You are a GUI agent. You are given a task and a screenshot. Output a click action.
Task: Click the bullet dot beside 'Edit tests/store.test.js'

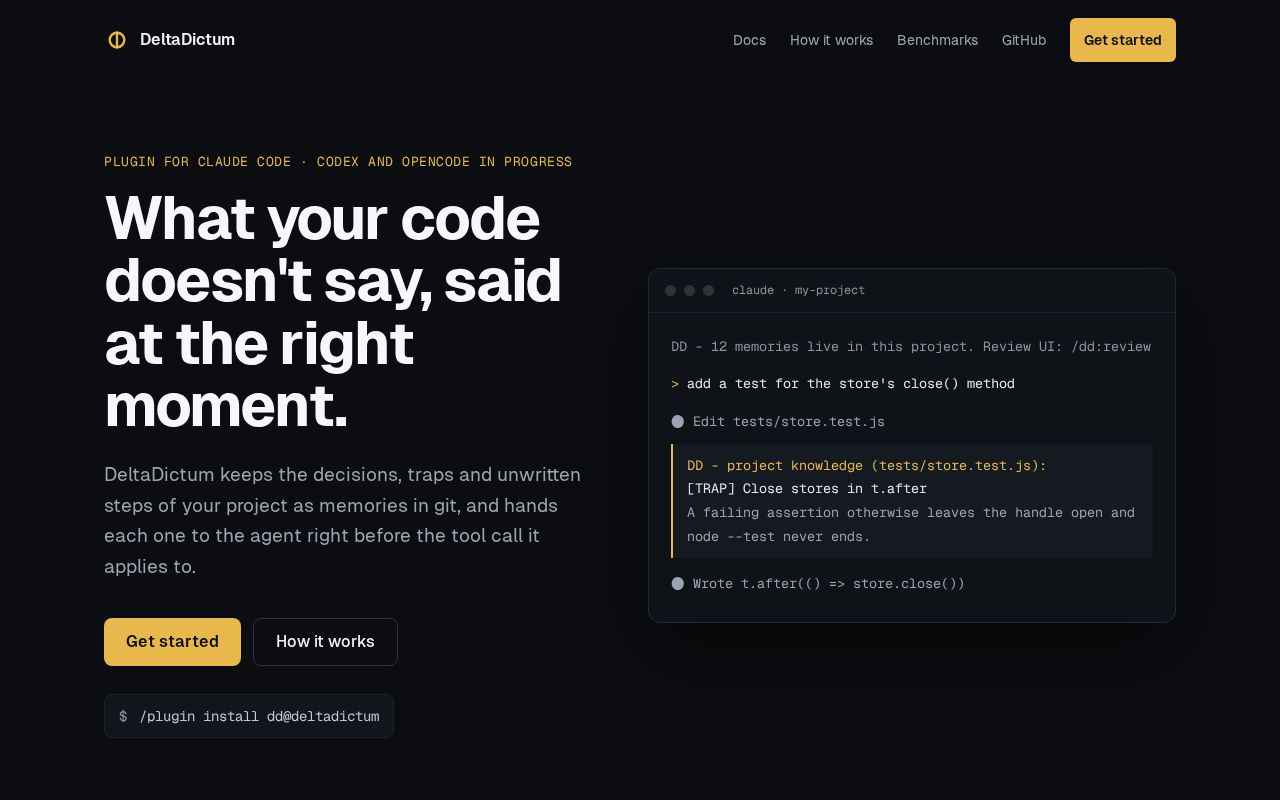[678, 422]
